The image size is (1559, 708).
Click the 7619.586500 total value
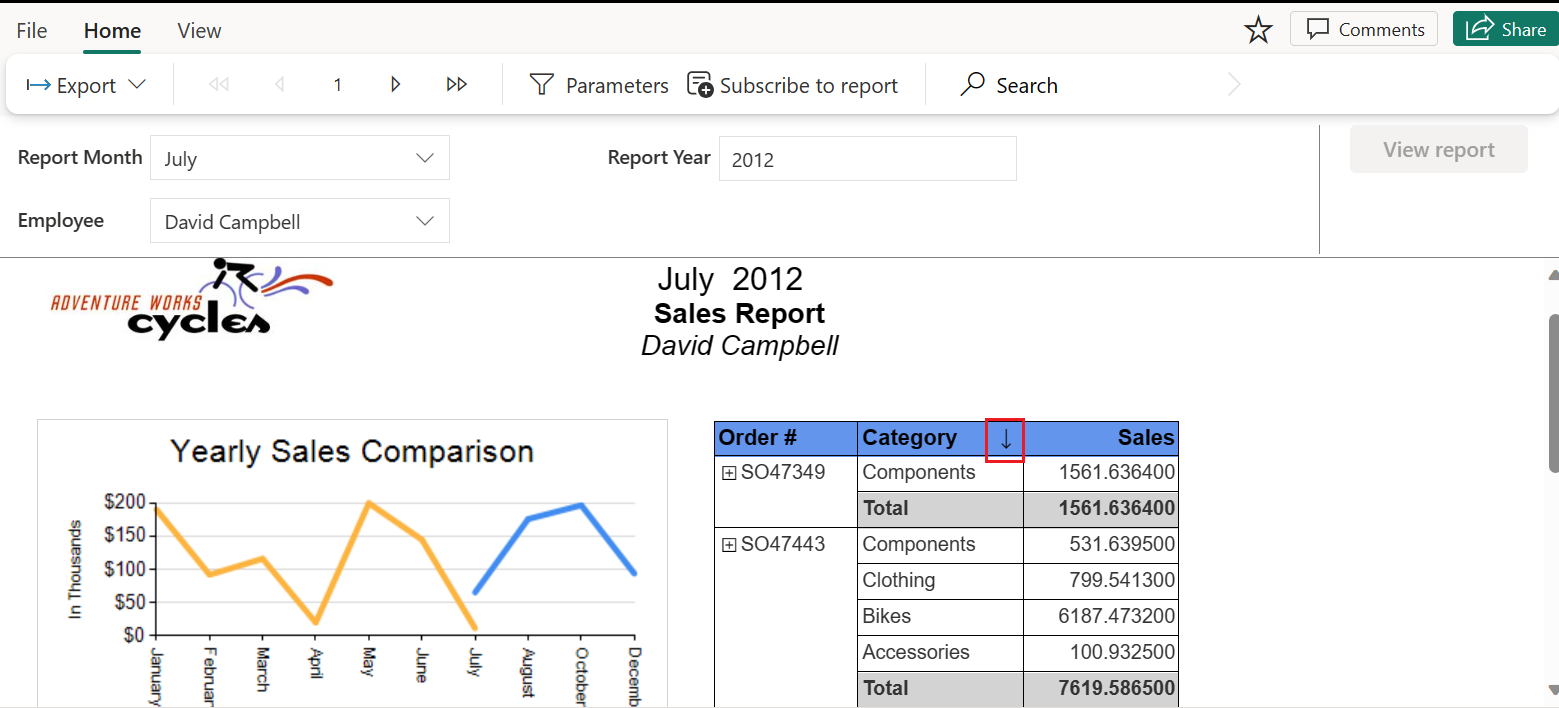pyautogui.click(x=1117, y=689)
